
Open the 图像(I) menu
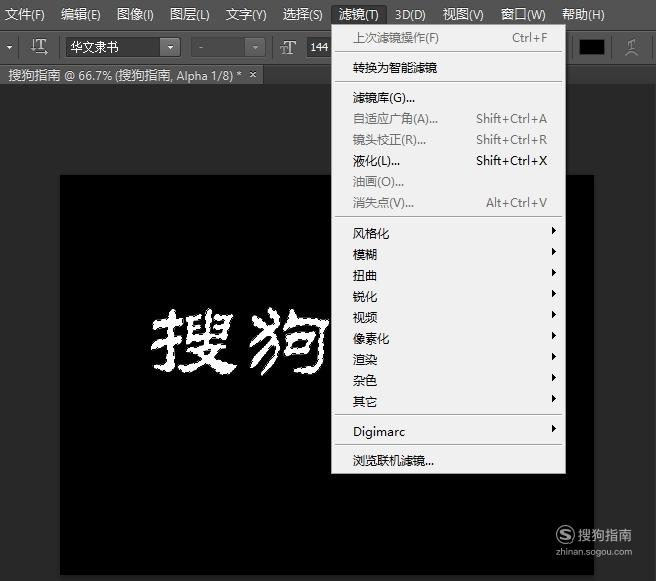[135, 15]
